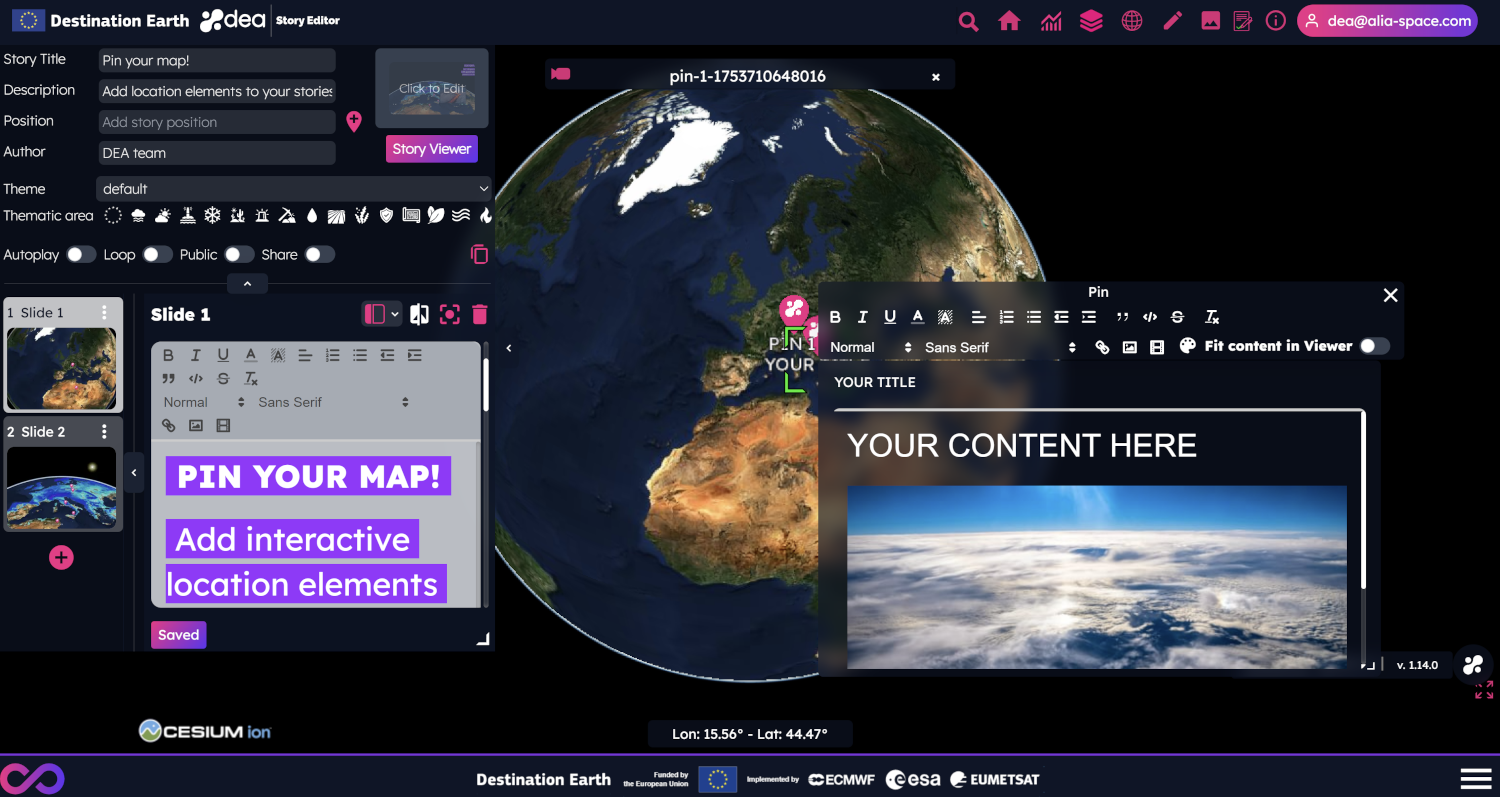Screen dimensions: 1500x797
Task: Turn on Fit content in Viewer
Action: (x=1374, y=346)
